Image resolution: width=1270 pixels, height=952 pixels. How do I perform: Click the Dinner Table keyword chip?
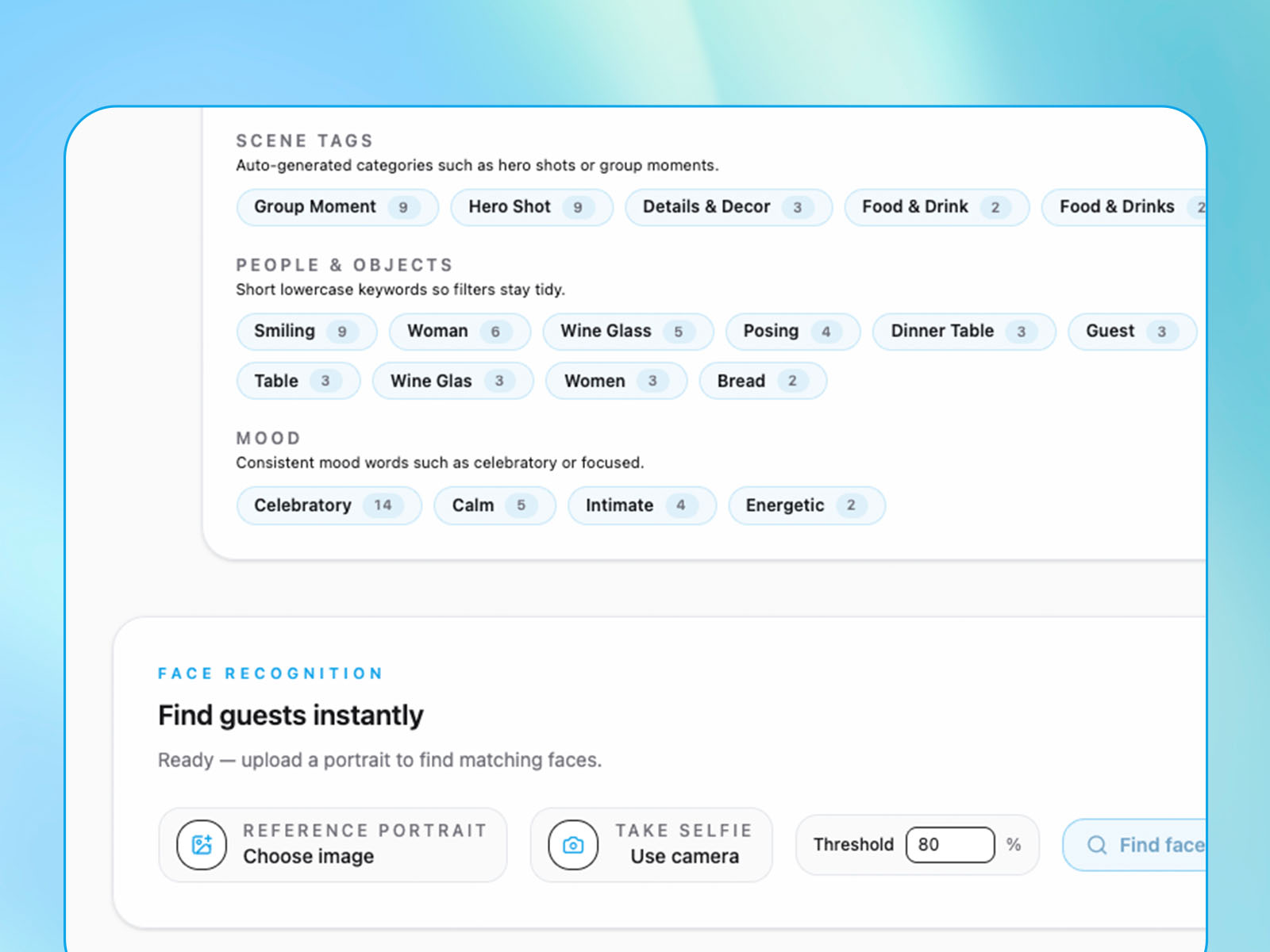tap(963, 331)
